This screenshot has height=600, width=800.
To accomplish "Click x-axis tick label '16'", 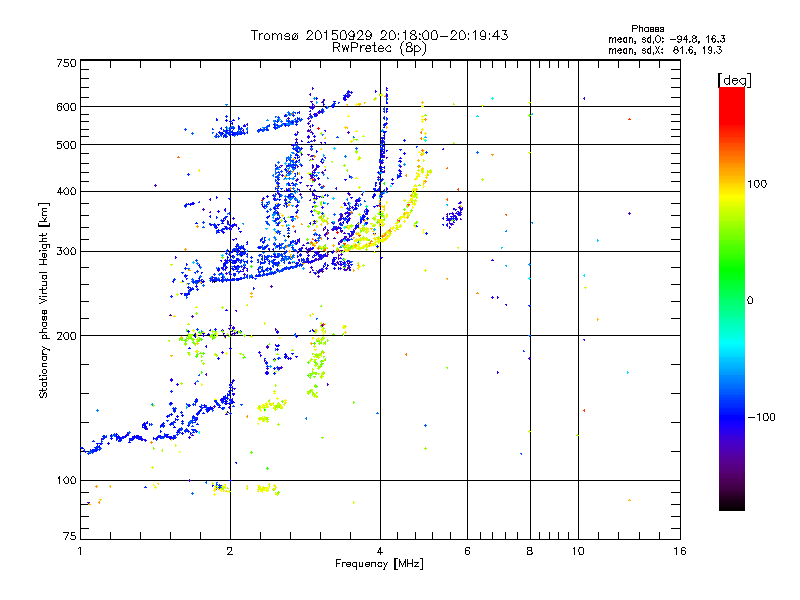I will click(680, 551).
